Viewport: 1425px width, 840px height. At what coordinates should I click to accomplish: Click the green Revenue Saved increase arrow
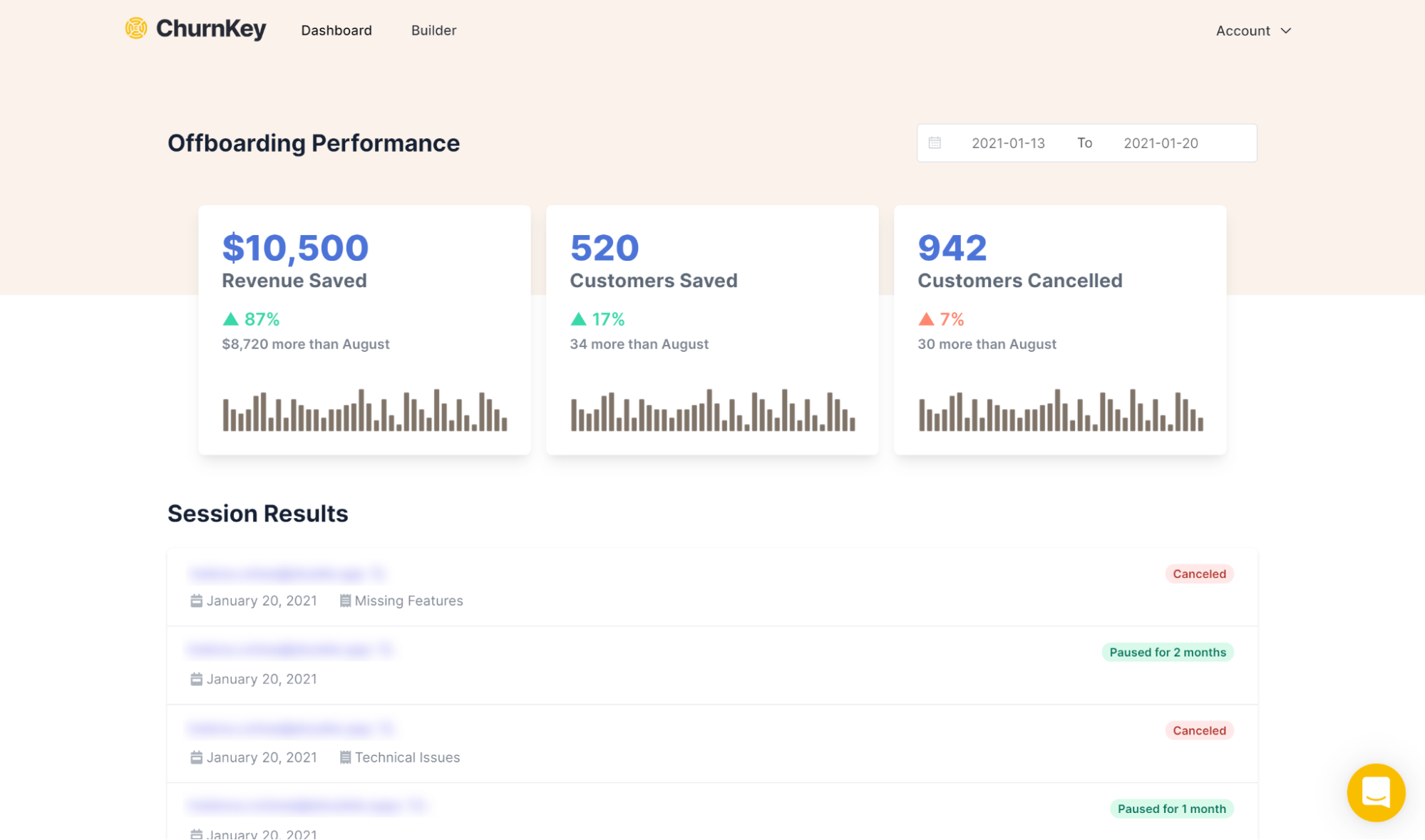pos(230,319)
